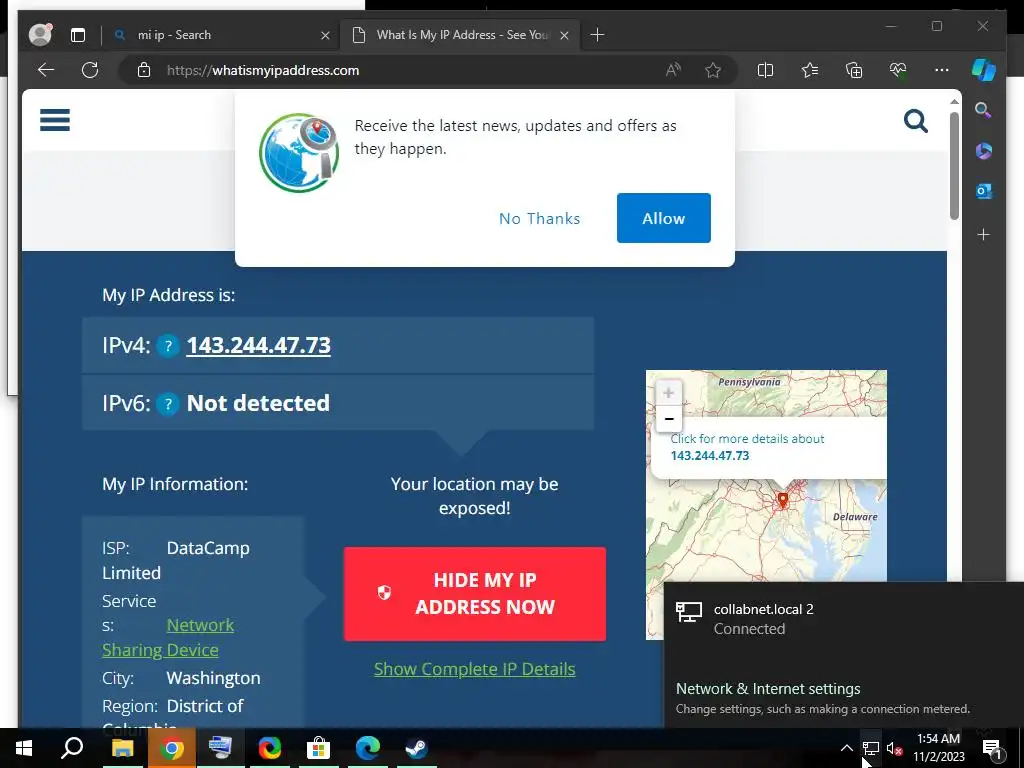Click the muted volume tray icon
Viewport: 1024px width, 768px height.
point(894,748)
